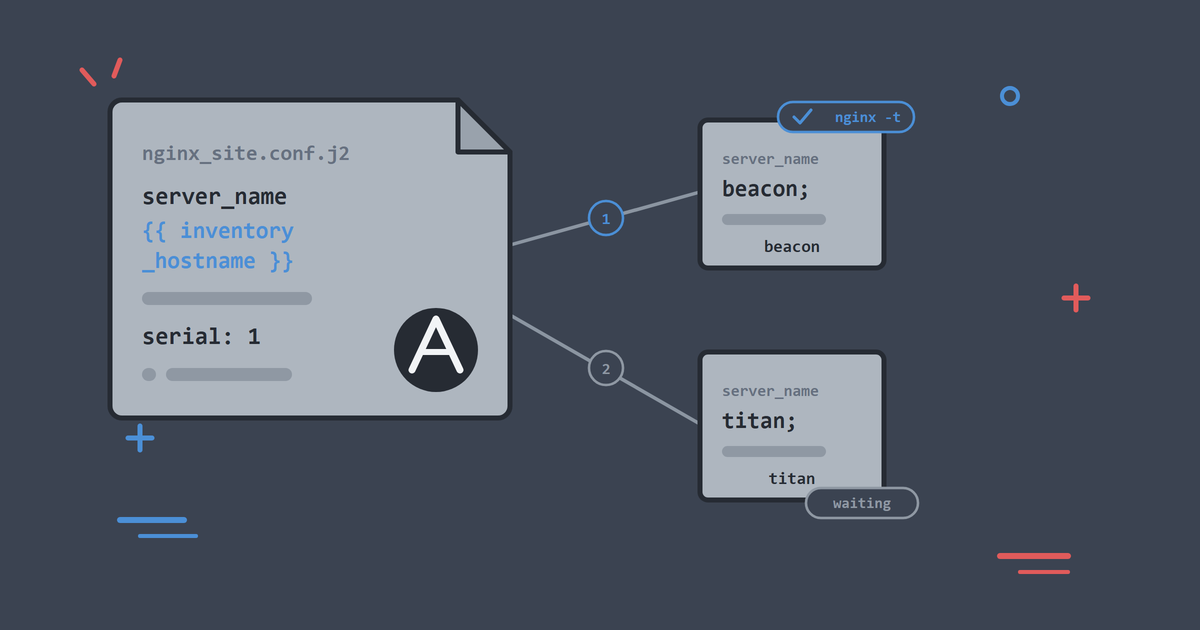Open the beacon server config card
The image size is (1200, 630).
pyautogui.click(x=792, y=194)
